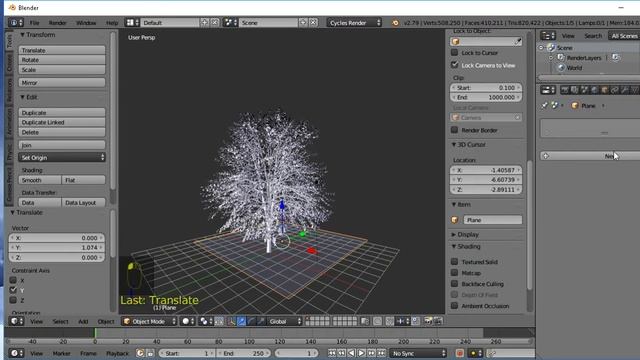Open the pivot point selector icon
Screen dimensions: 640x360
(204, 321)
